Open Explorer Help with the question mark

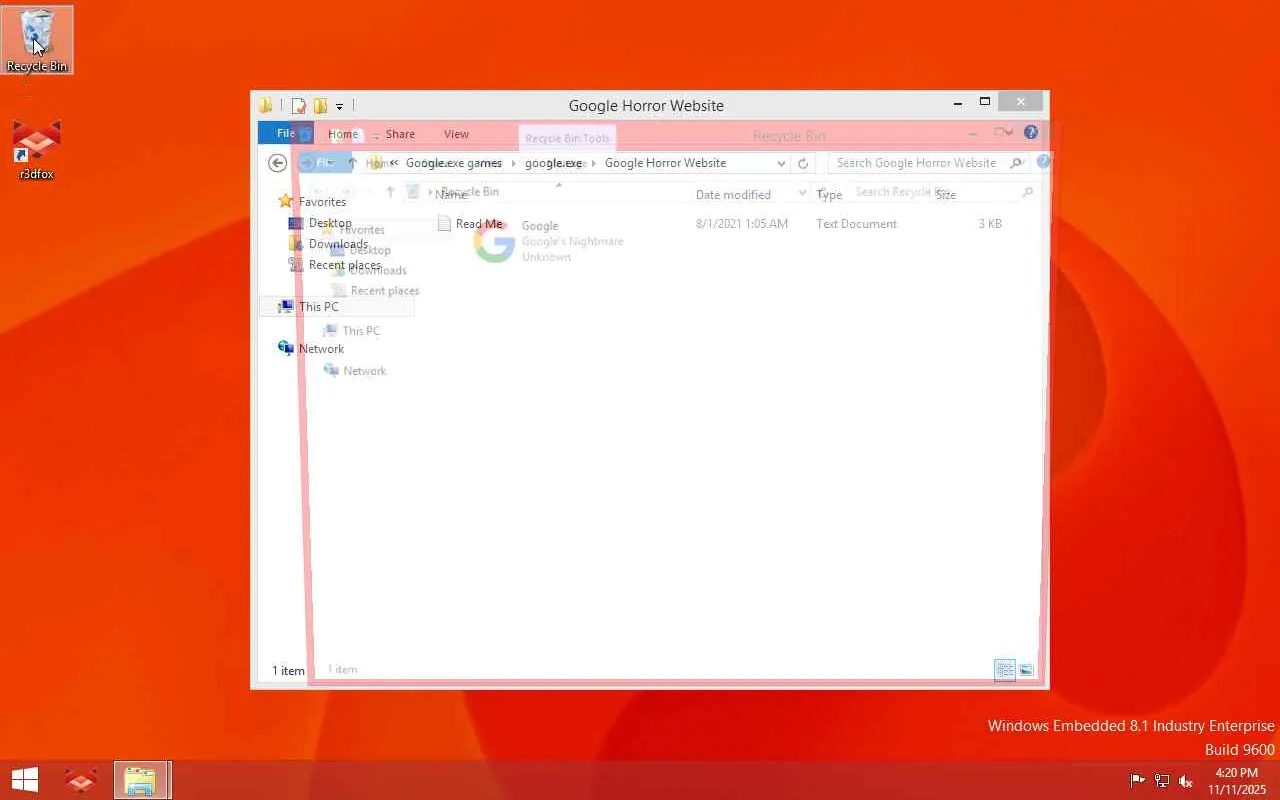[x=1031, y=132]
